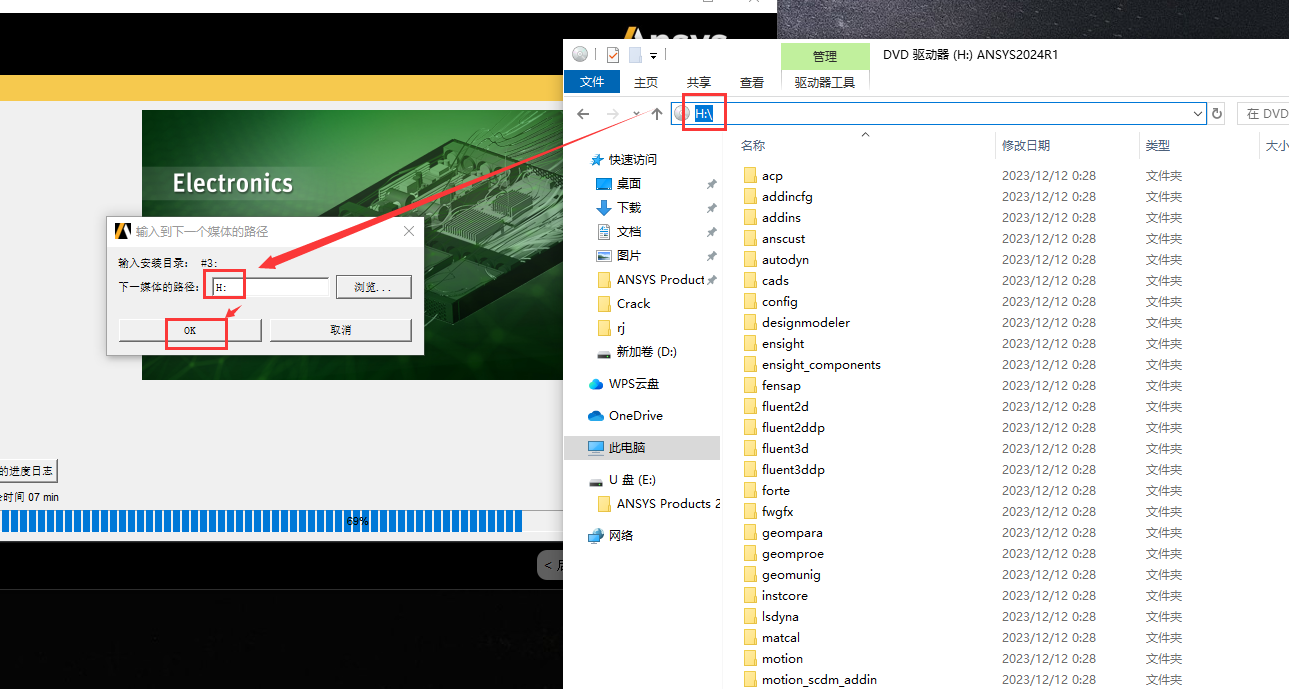Click the fluent2d folder icon

(751, 407)
